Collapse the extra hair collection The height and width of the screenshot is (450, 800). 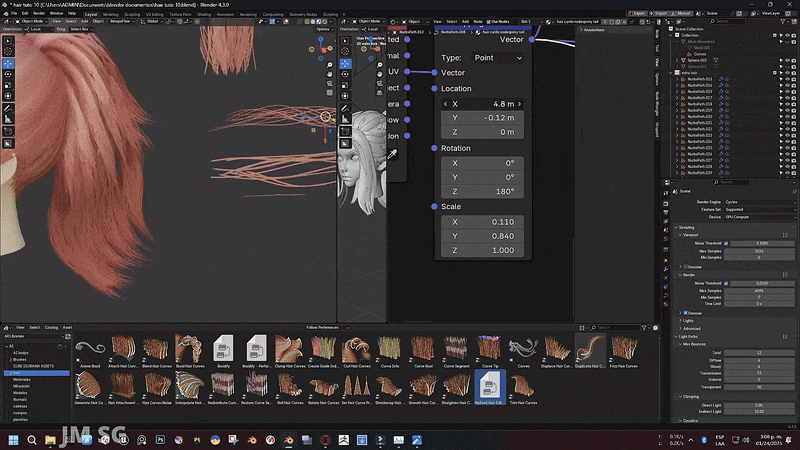tap(671, 73)
